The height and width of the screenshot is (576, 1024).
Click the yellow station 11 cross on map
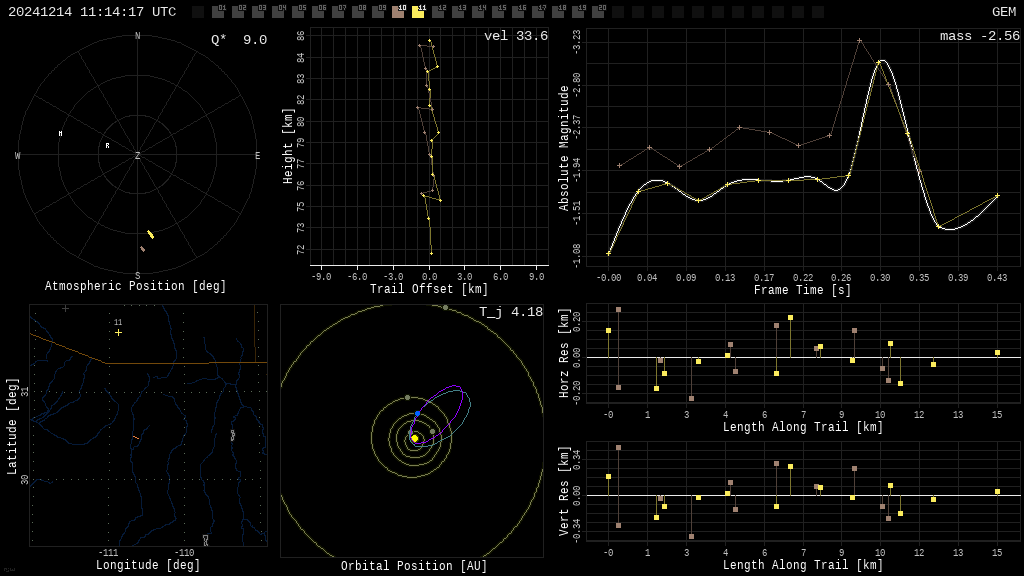(118, 332)
